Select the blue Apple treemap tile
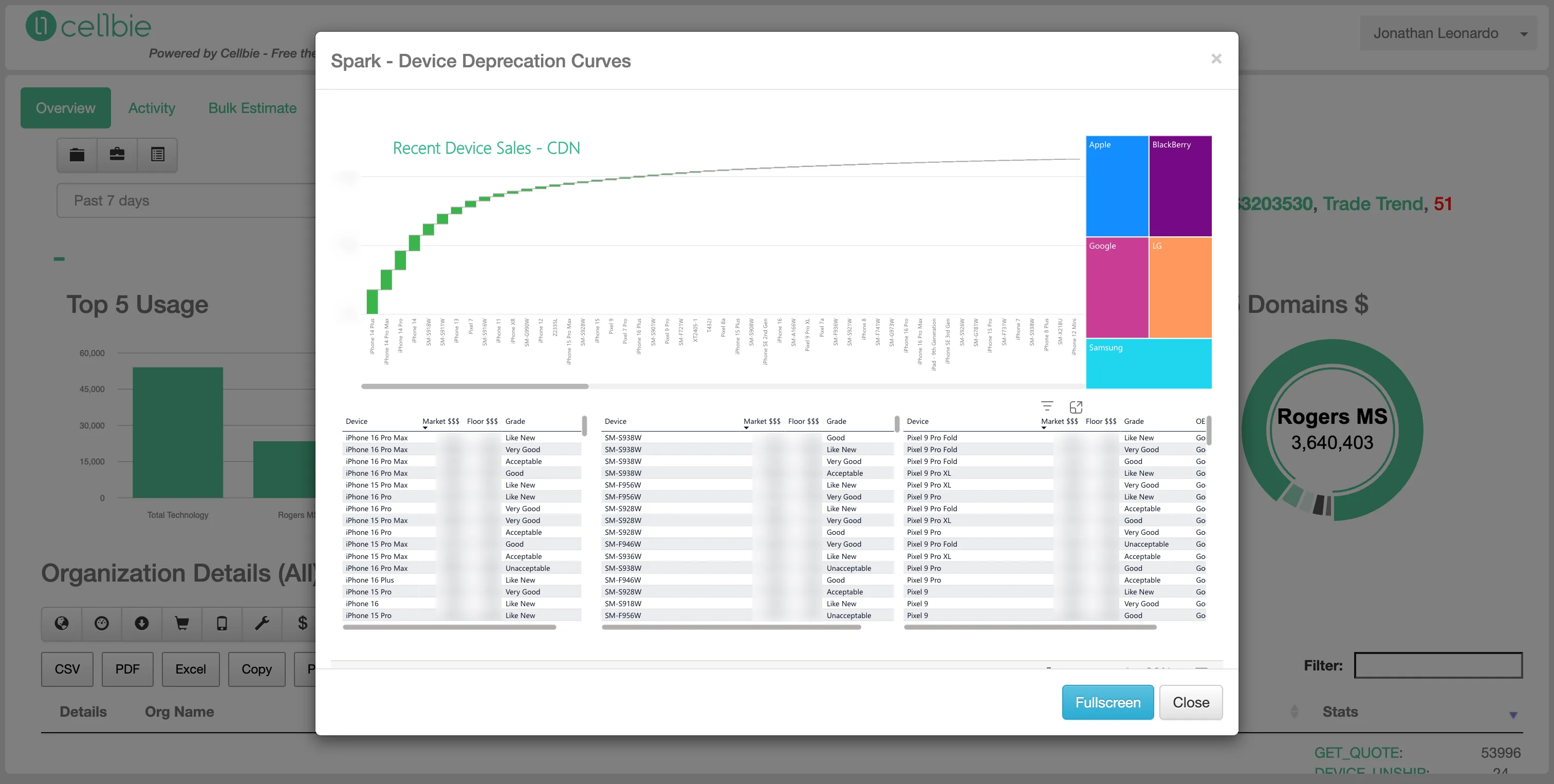This screenshot has height=784, width=1554. (1117, 186)
